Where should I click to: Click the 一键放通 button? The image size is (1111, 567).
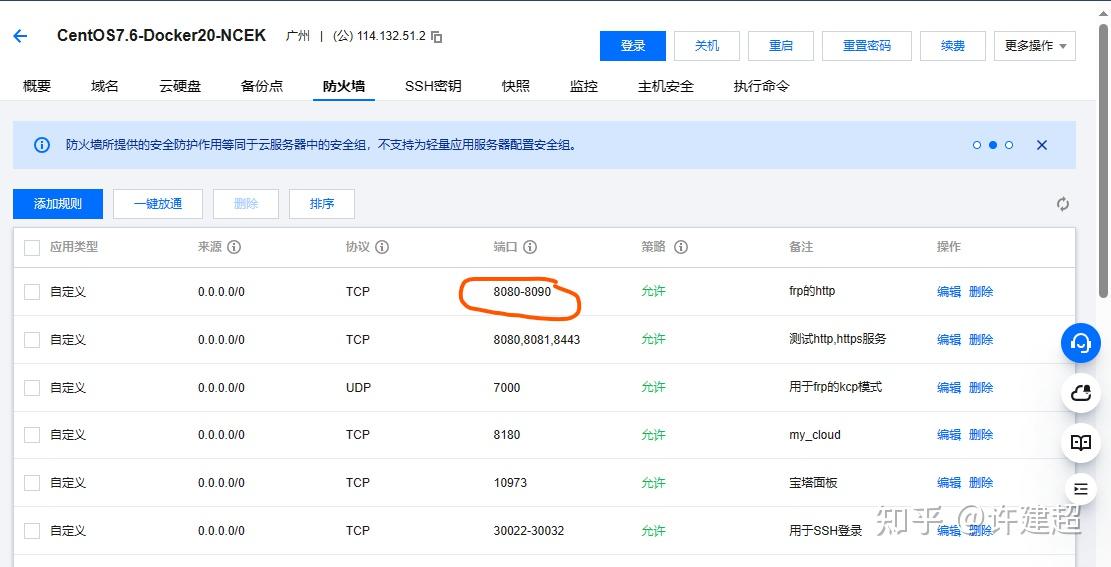(x=158, y=204)
